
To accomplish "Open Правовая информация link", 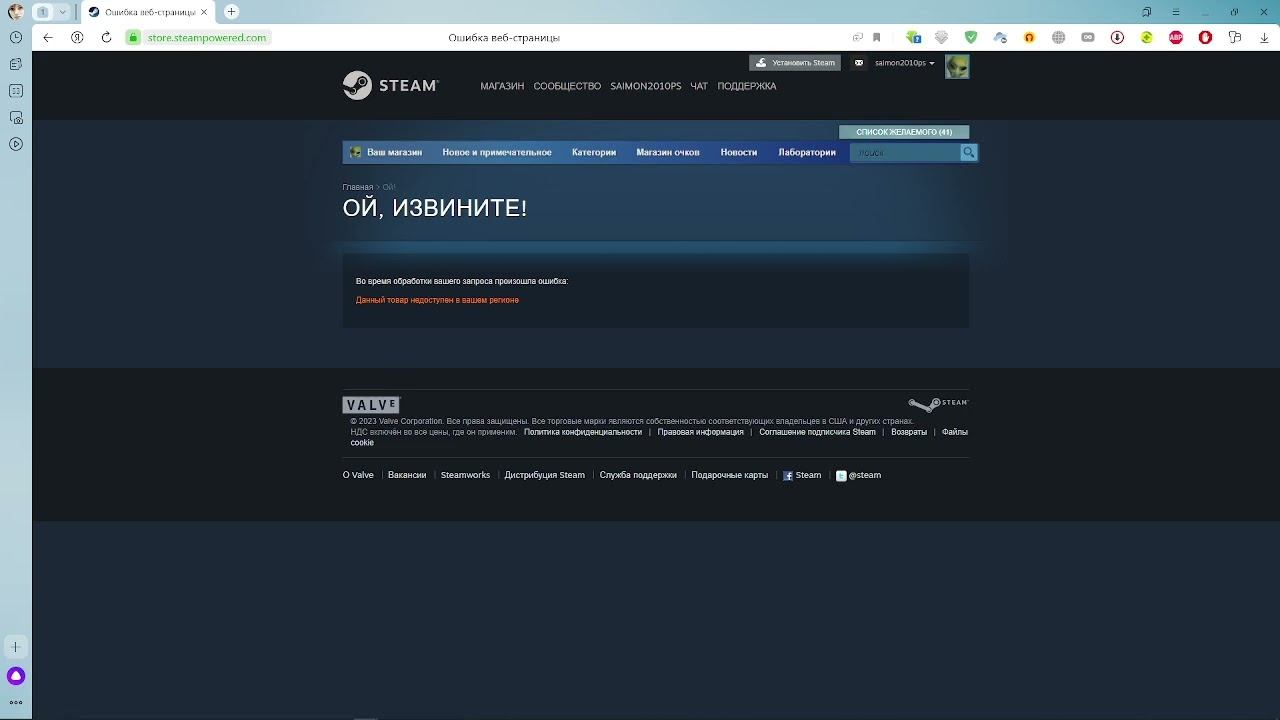I will click(701, 432).
